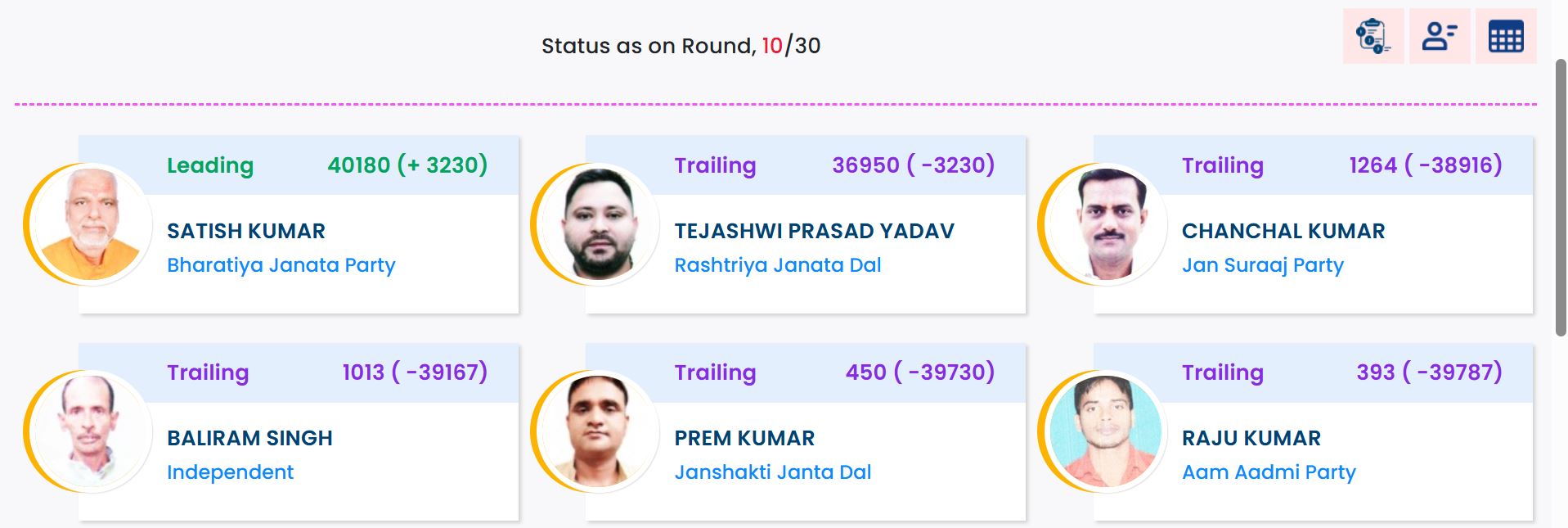Viewport: 1568px width, 528px height.
Task: Click Tejashwi Prasad Yadav's photo
Action: click(x=599, y=224)
